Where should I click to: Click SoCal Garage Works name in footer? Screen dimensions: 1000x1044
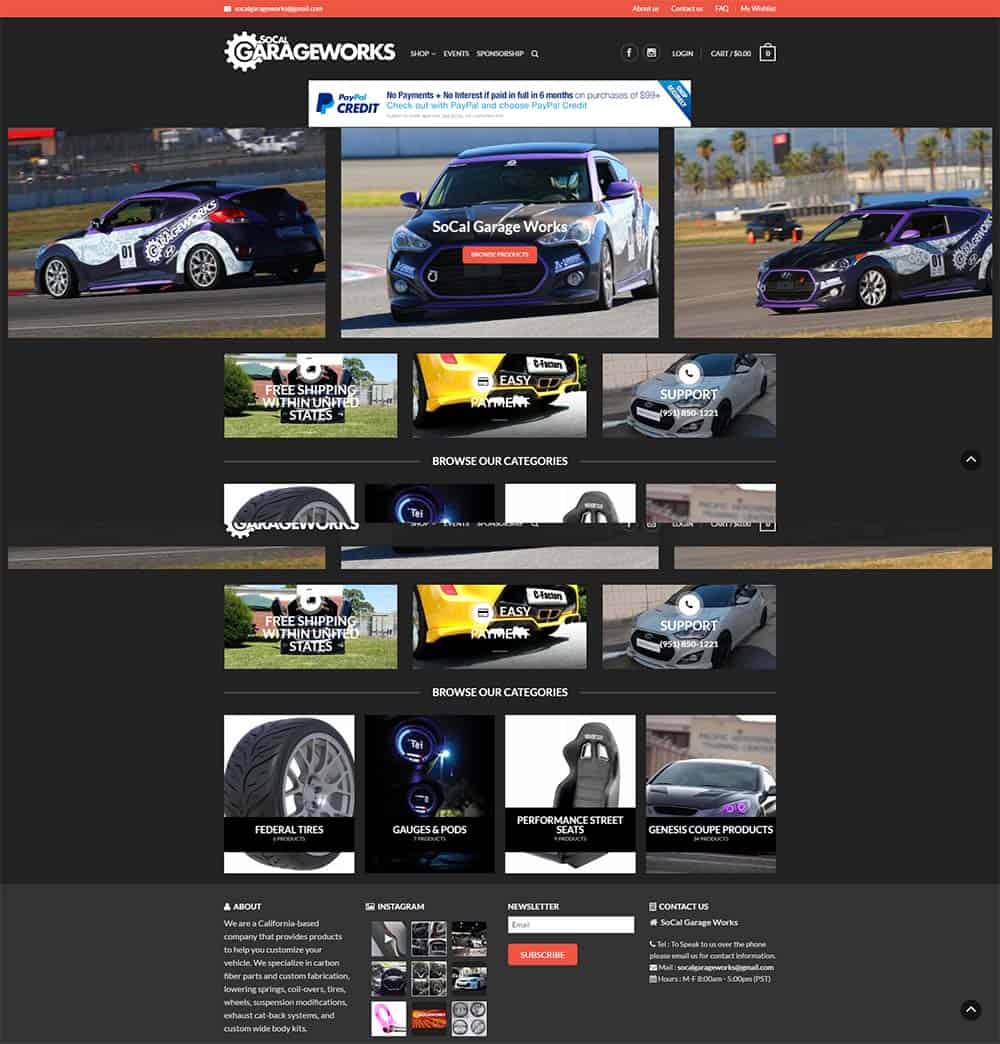(698, 923)
